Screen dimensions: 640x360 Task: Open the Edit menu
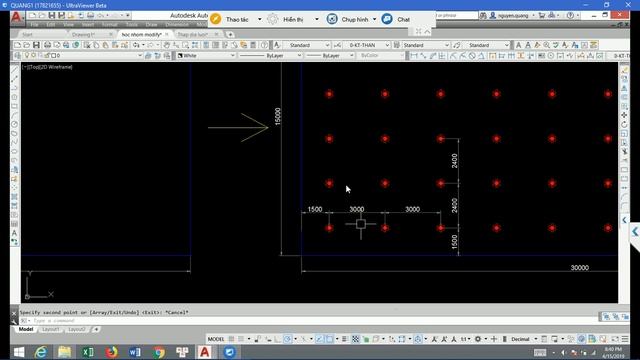(x=51, y=25)
